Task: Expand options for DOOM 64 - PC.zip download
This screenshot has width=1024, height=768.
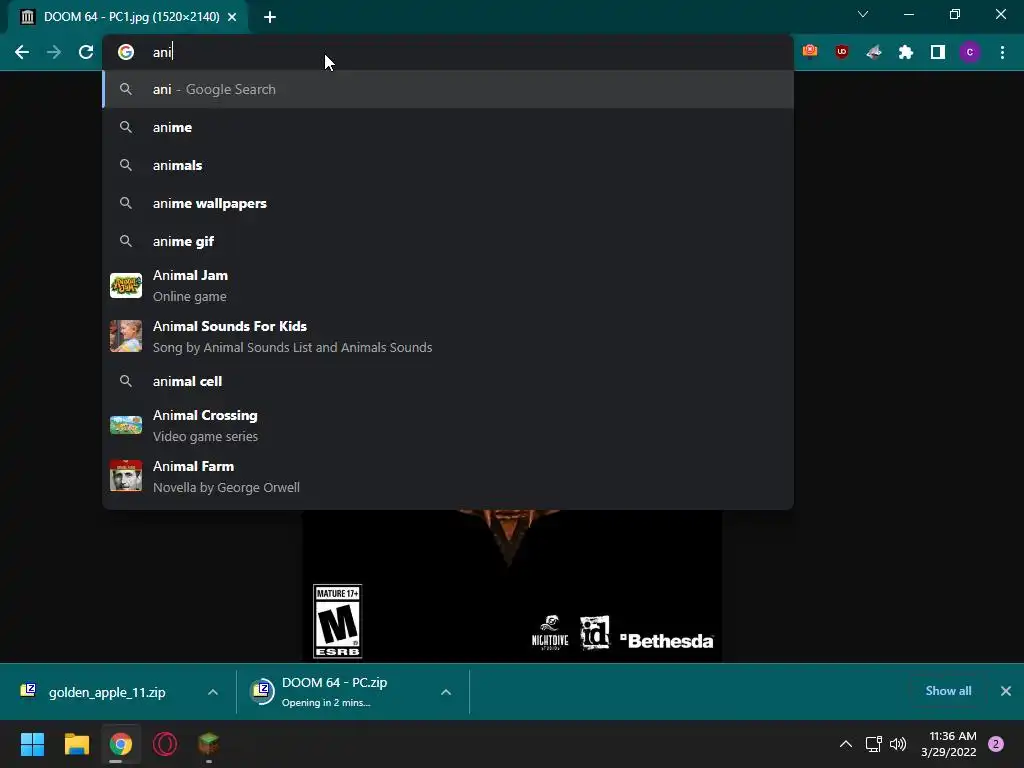Action: click(446, 692)
